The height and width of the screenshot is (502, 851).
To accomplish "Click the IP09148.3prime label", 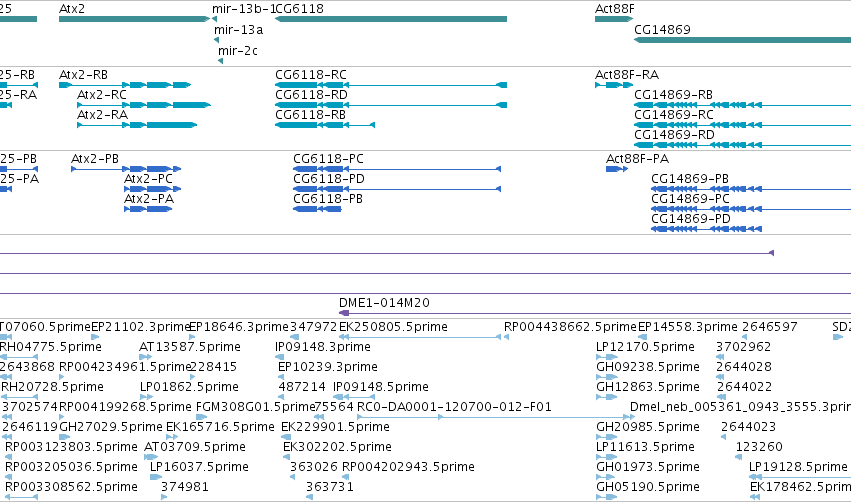I will tap(323, 347).
